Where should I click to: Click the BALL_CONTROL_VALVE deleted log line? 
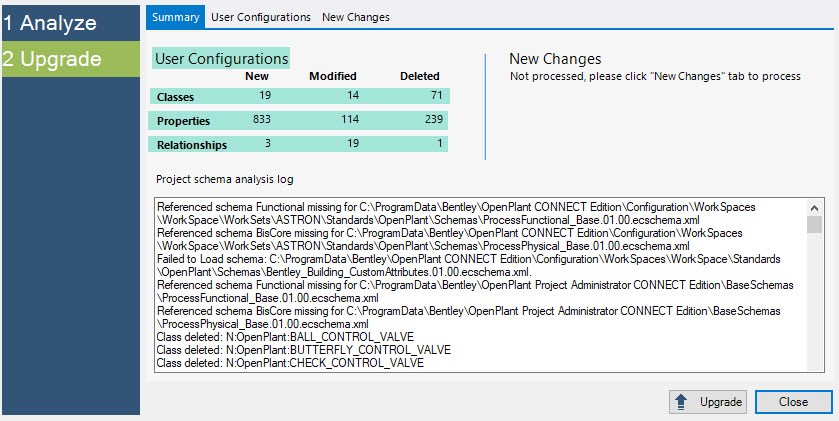[x=285, y=337]
